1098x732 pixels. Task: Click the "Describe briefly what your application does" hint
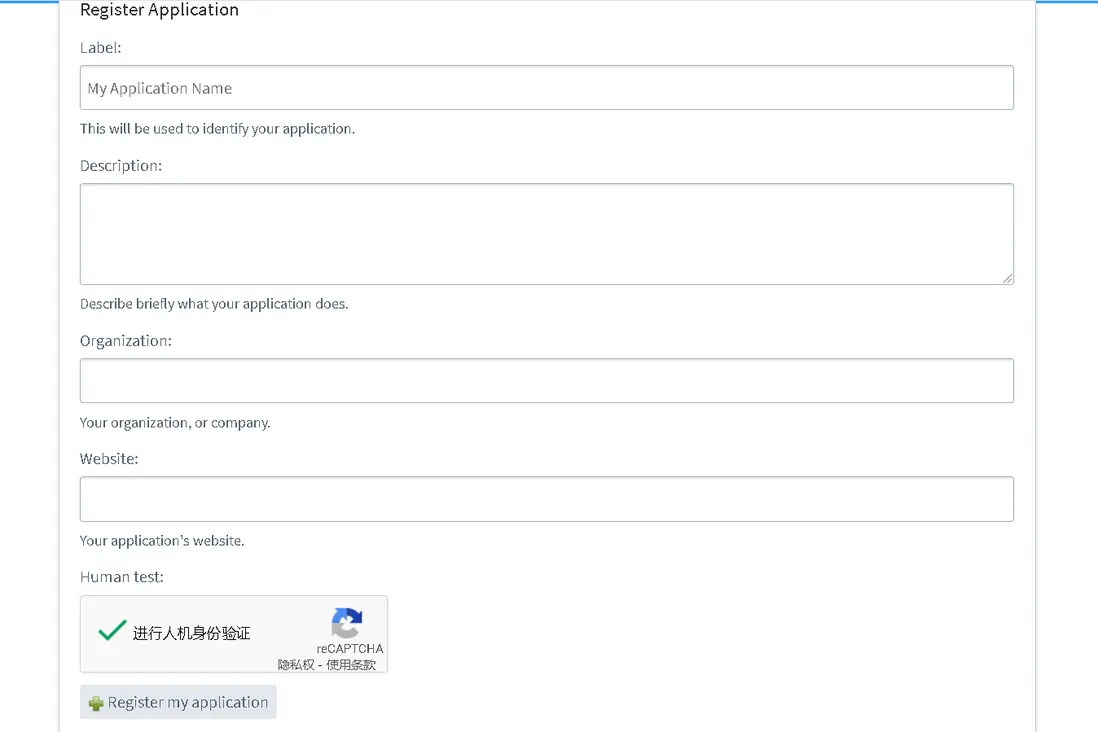tap(214, 304)
